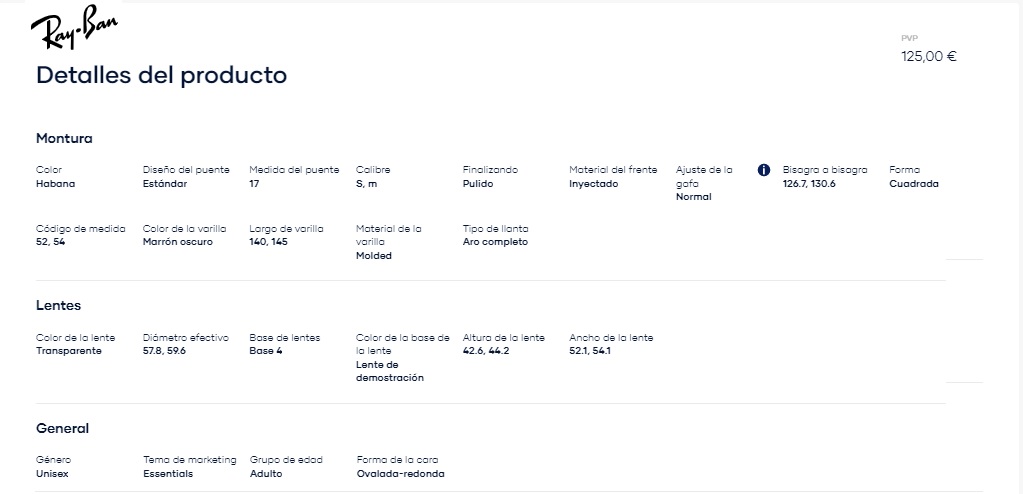Image resolution: width=1023 pixels, height=494 pixels.
Task: Click the Inyectado front material value
Action: pos(593,184)
